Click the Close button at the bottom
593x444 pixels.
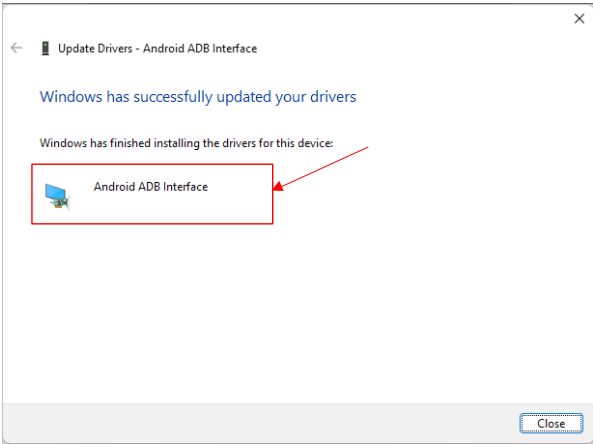coord(551,423)
